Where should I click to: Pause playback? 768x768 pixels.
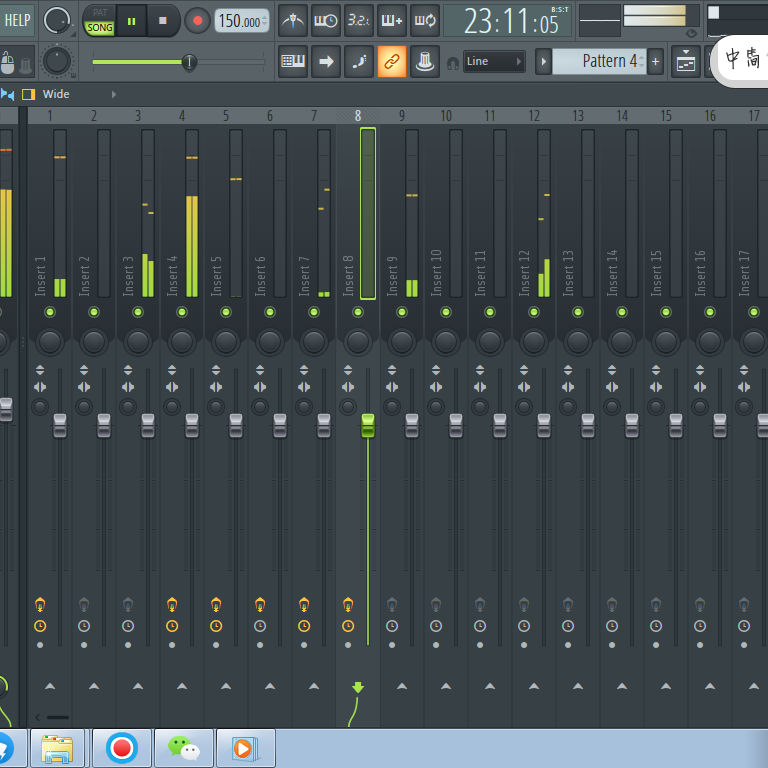131,21
